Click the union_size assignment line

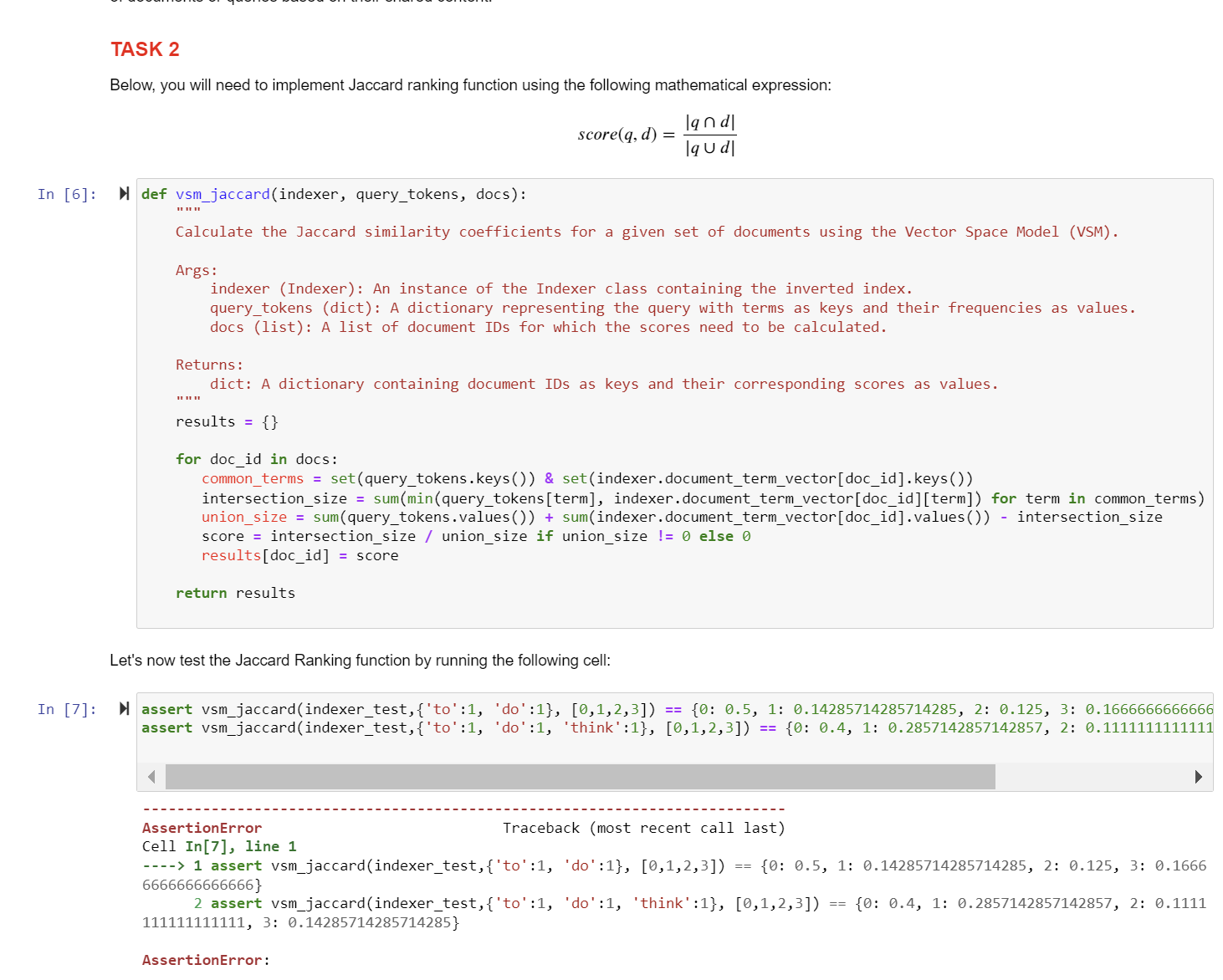(586, 517)
